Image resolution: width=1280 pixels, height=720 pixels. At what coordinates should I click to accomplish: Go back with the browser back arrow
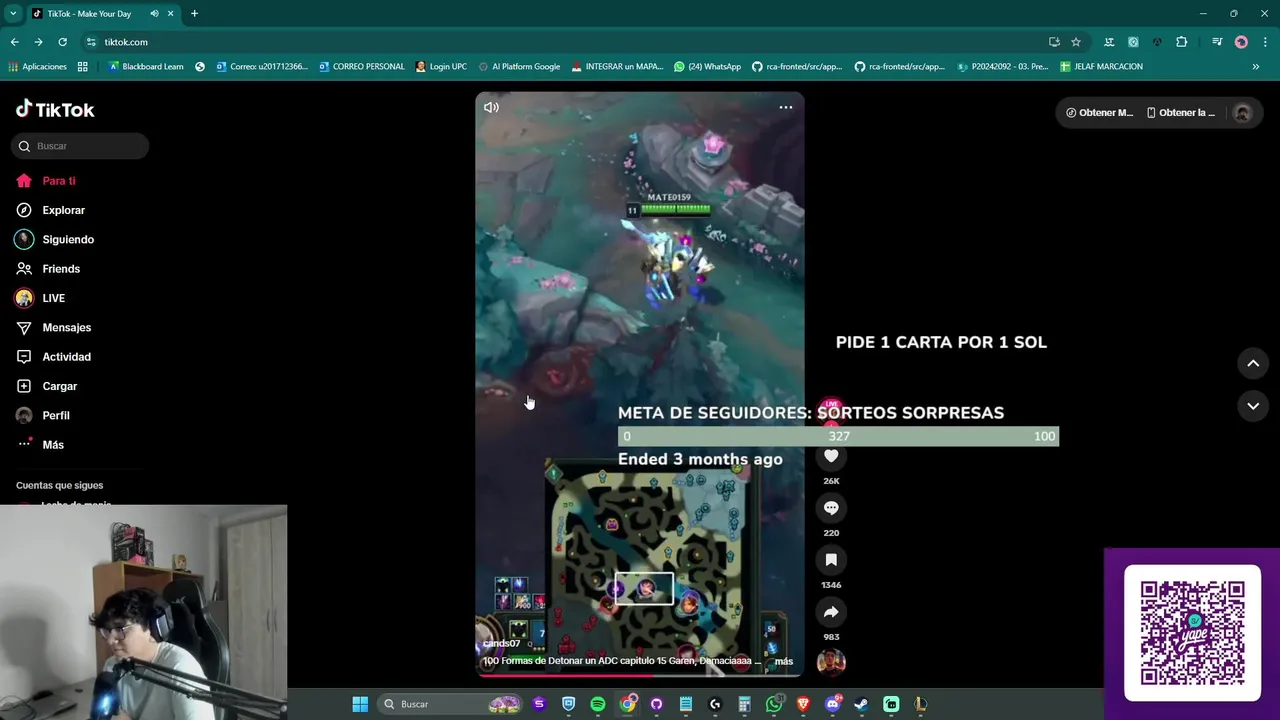14,42
